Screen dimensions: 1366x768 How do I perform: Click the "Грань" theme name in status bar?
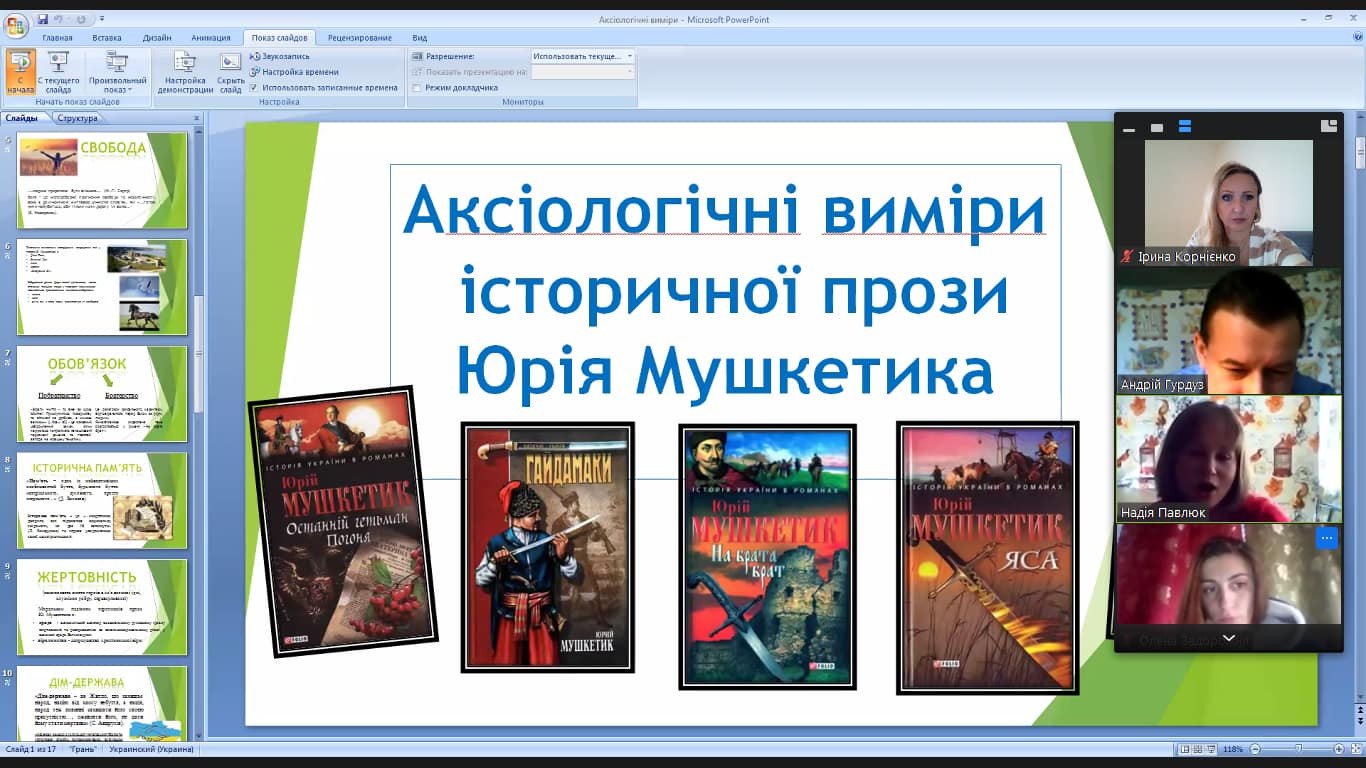81,749
